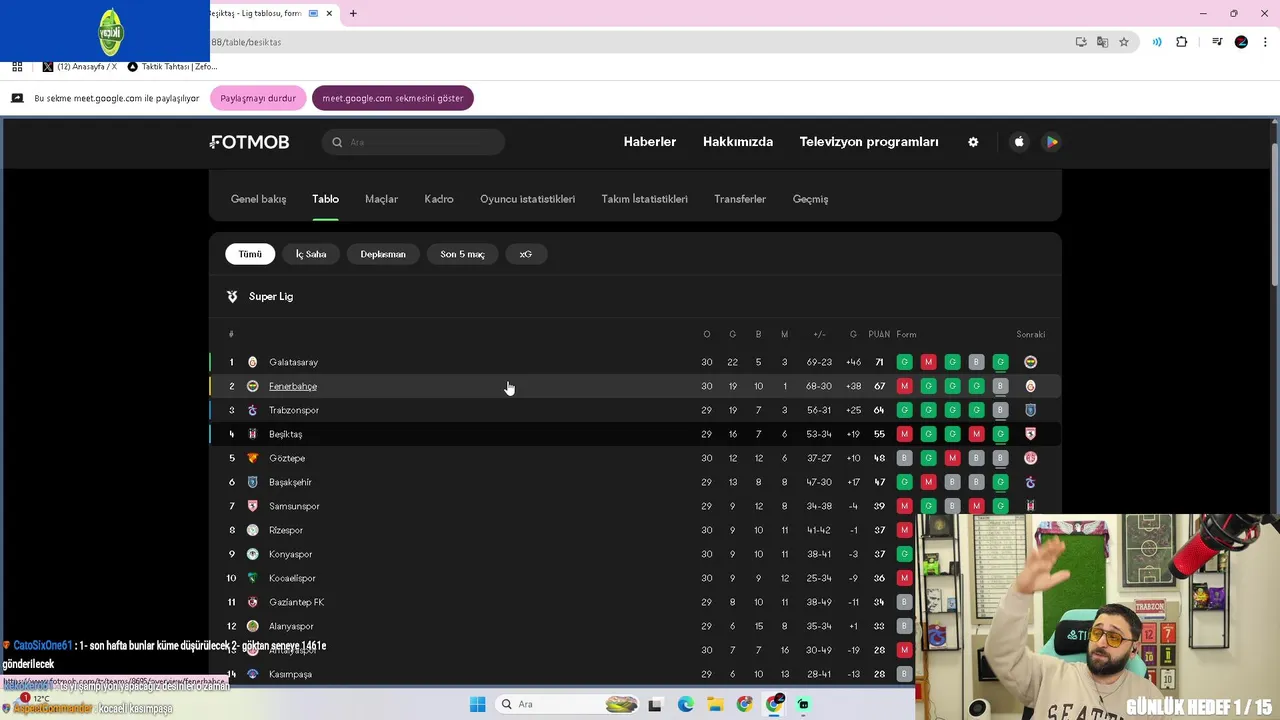Image resolution: width=1280 pixels, height=720 pixels.
Task: Open the Geçmiş tab
Action: click(810, 199)
